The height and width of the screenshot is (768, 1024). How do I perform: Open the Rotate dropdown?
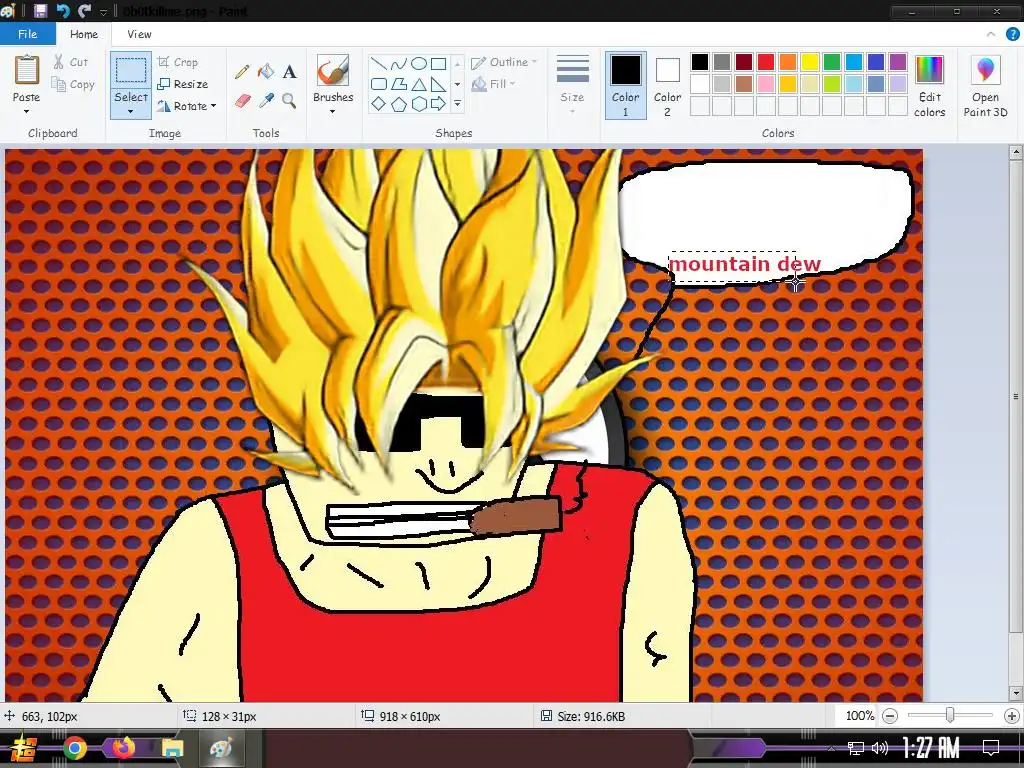click(x=187, y=106)
